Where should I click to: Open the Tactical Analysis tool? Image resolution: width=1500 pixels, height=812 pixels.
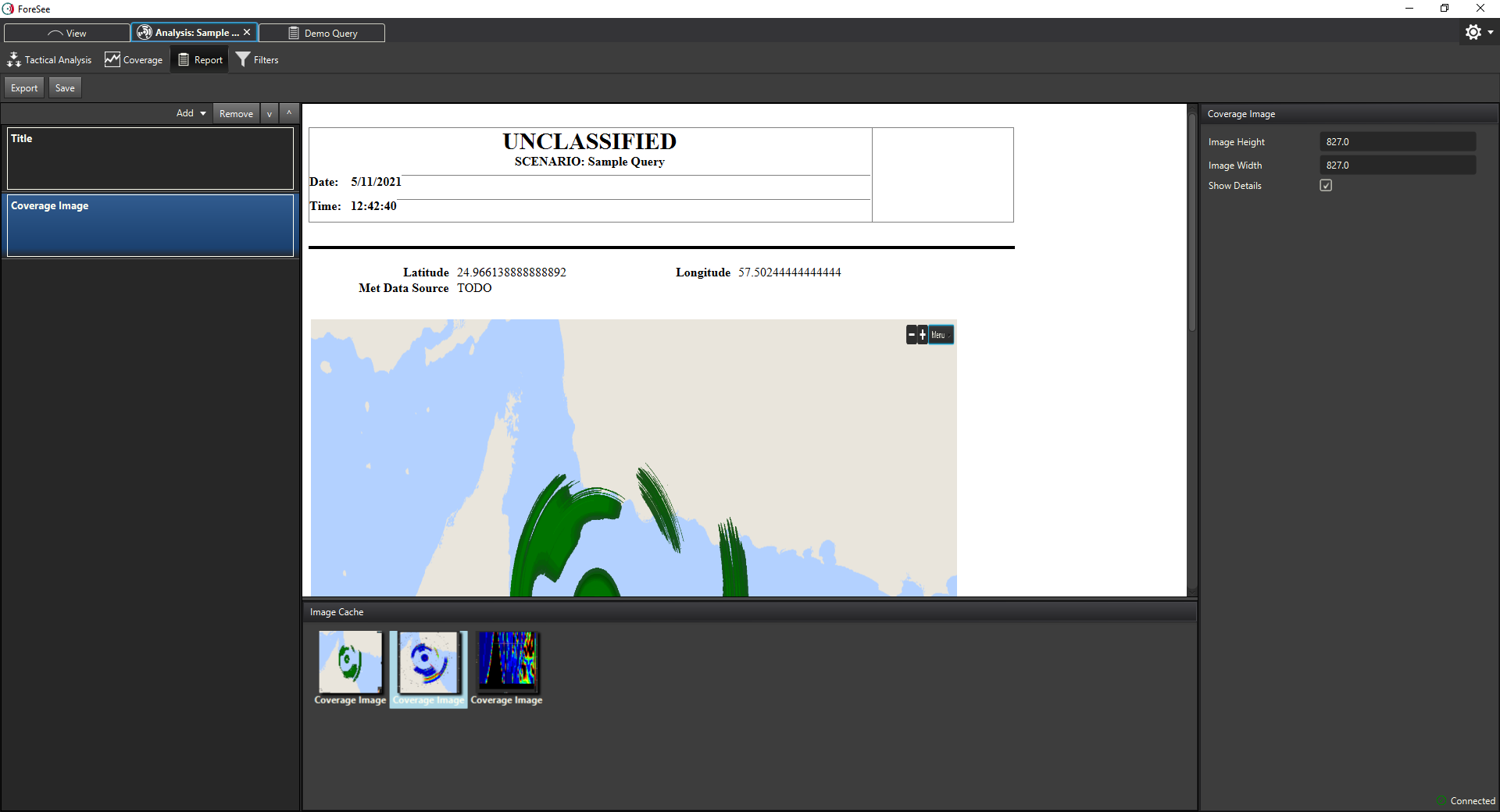coord(49,60)
